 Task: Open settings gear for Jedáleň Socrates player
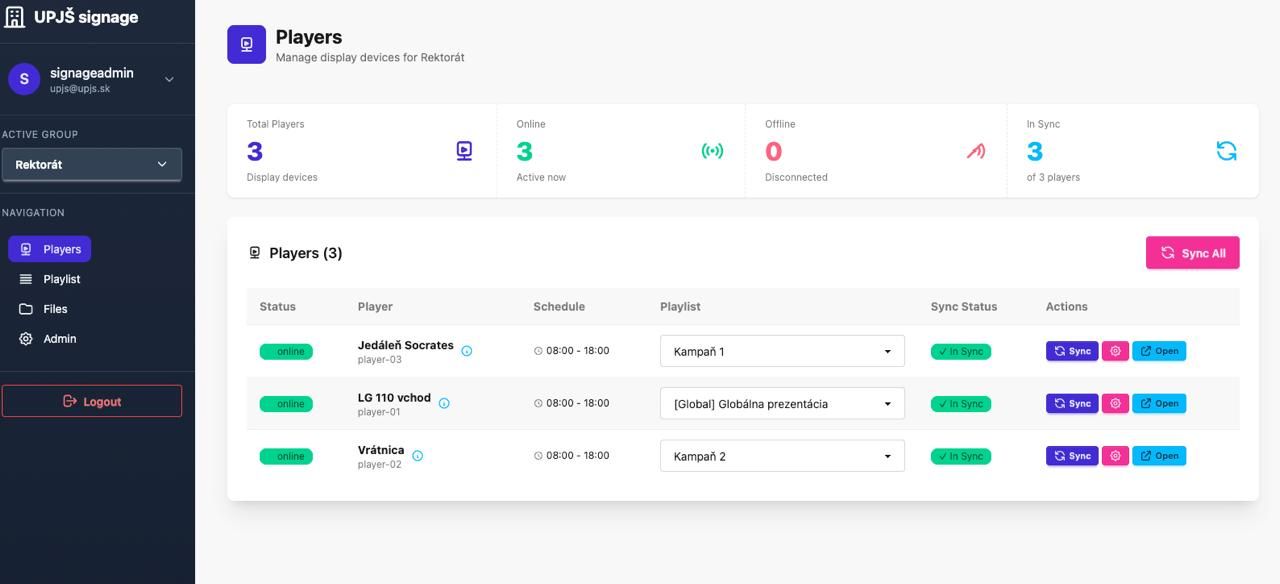(x=1115, y=351)
